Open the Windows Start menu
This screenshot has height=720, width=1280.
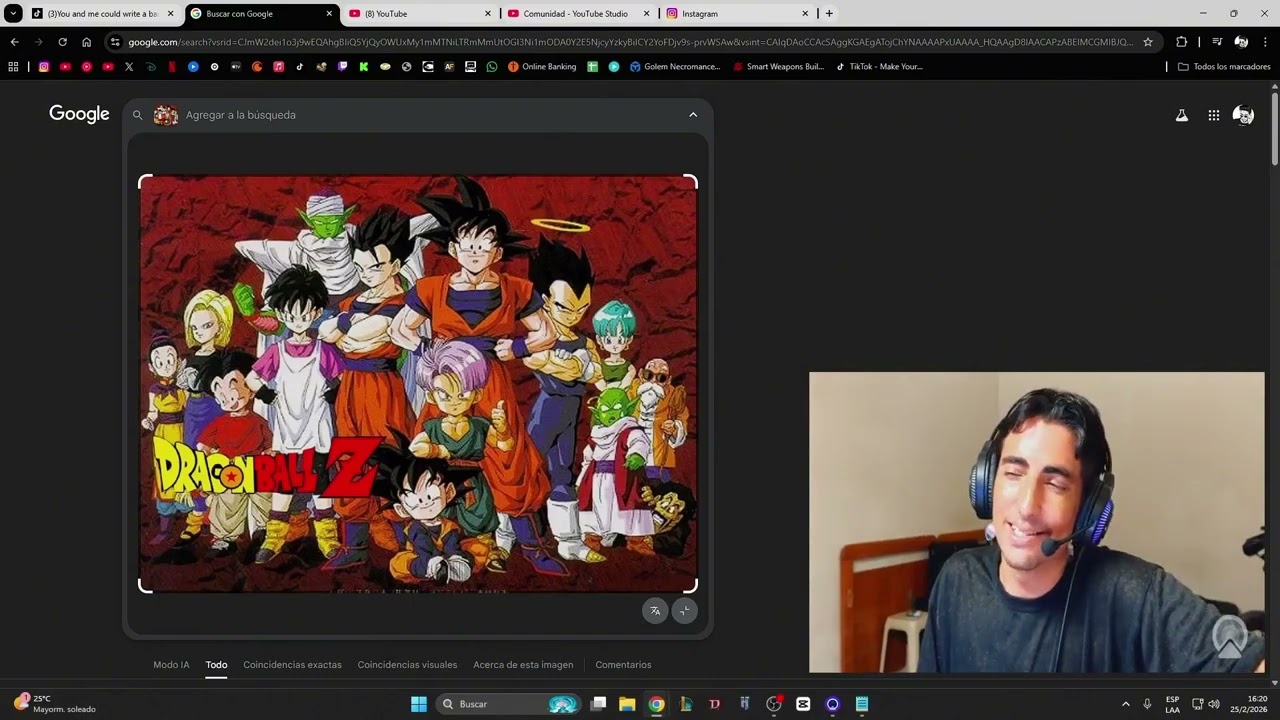tap(419, 704)
